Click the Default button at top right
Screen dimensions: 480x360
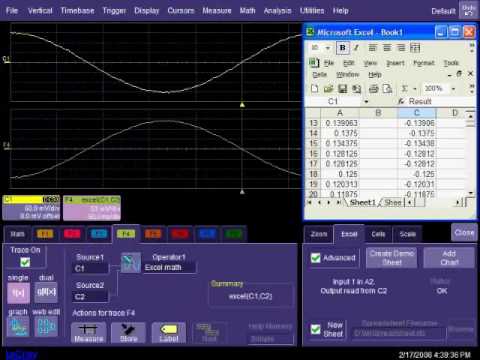point(443,11)
